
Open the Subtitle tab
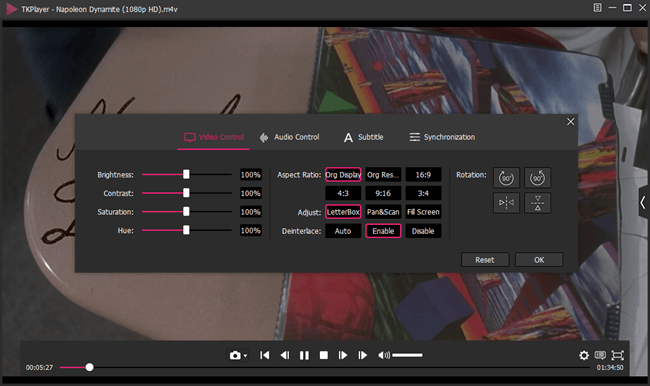click(x=364, y=137)
